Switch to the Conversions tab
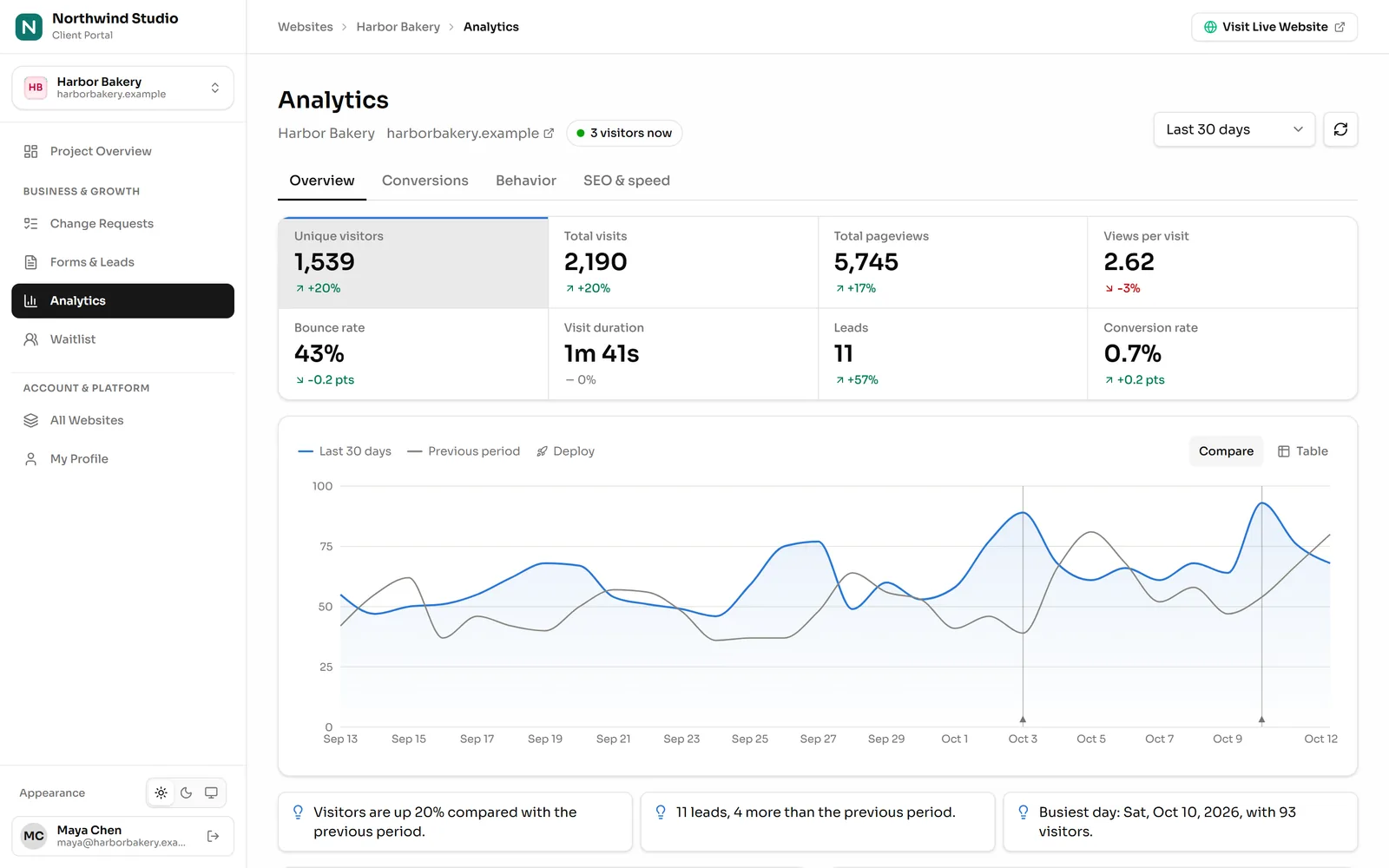This screenshot has height=868, width=1389. tap(425, 181)
